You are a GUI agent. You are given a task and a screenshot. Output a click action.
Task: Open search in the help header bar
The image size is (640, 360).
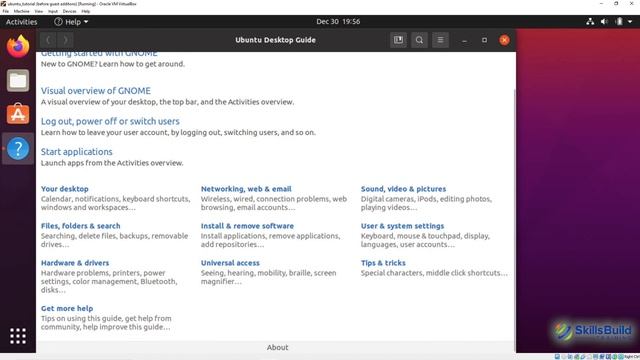[x=419, y=40]
